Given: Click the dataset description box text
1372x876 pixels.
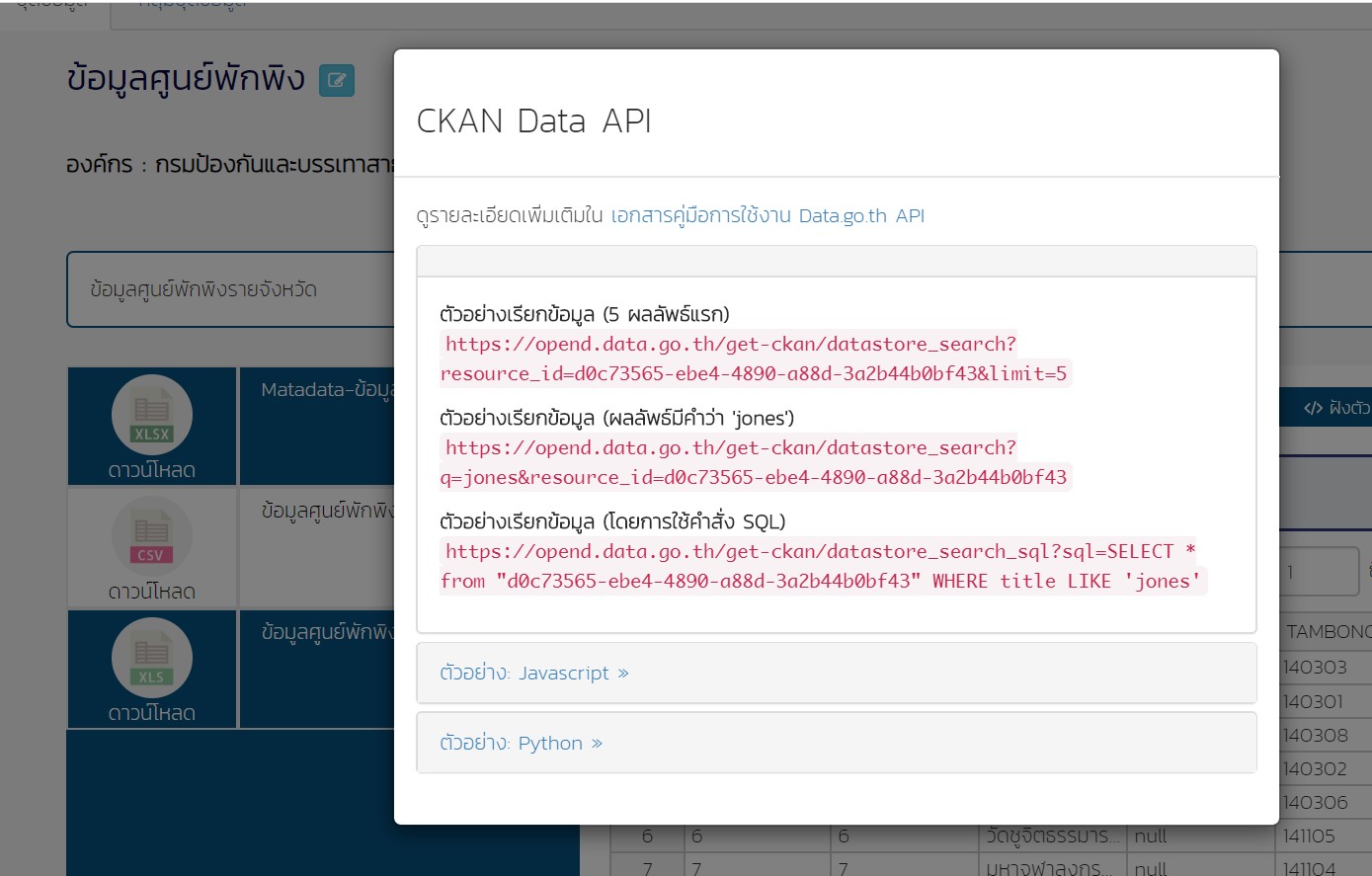Looking at the screenshot, I should click(x=202, y=289).
